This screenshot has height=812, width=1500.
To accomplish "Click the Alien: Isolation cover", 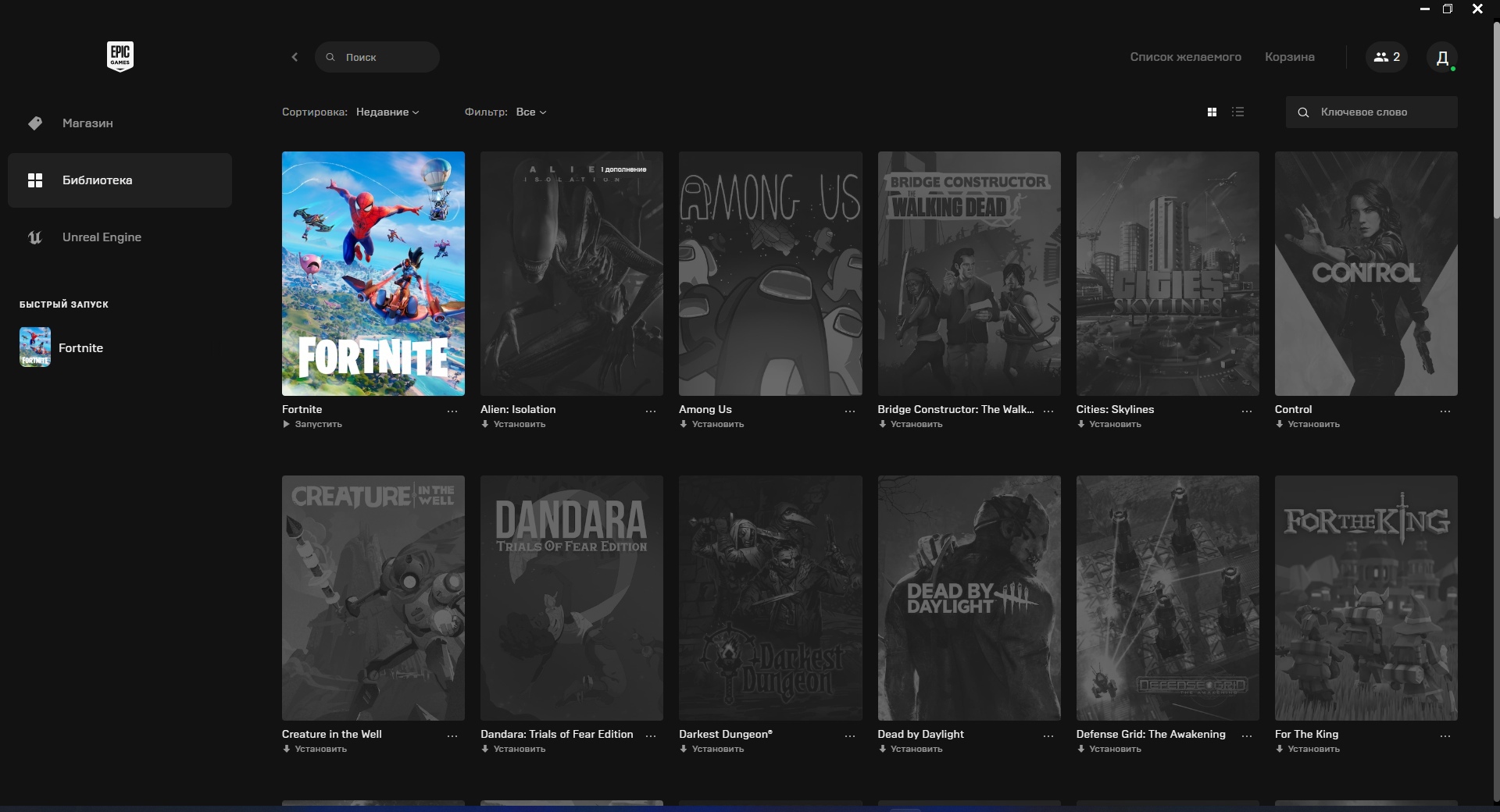I will pos(572,273).
